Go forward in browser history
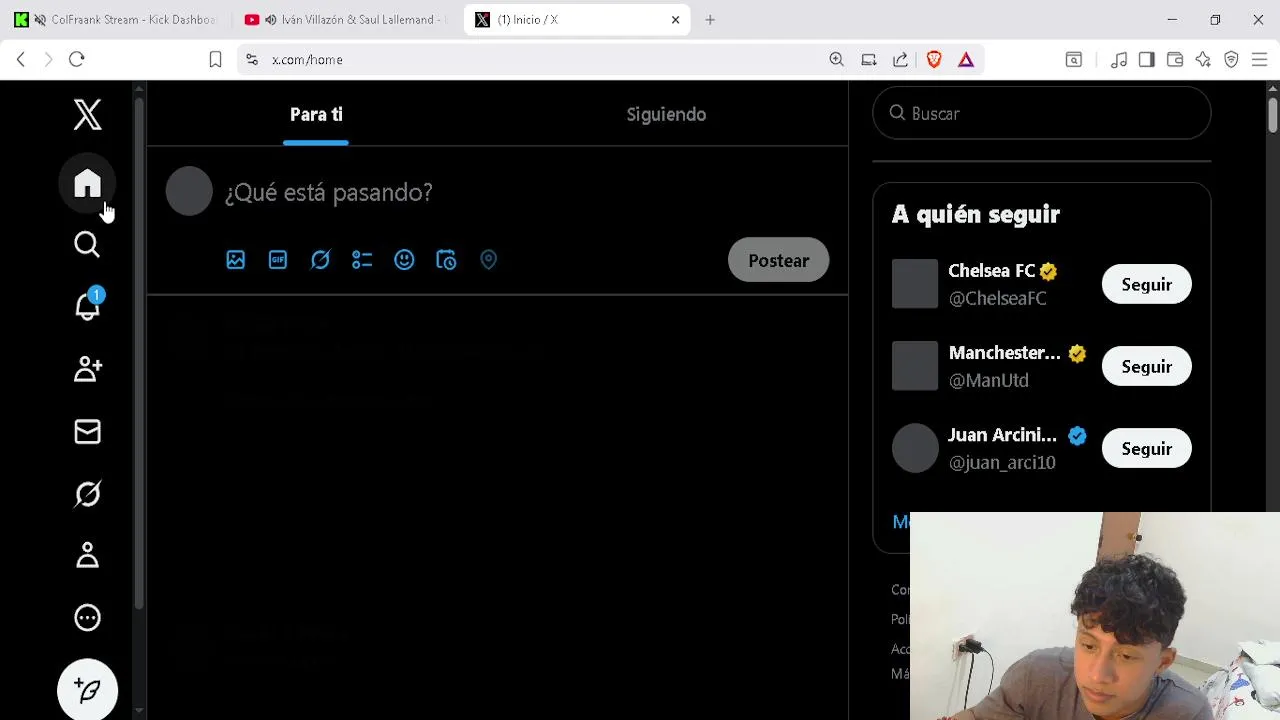 pos(48,59)
